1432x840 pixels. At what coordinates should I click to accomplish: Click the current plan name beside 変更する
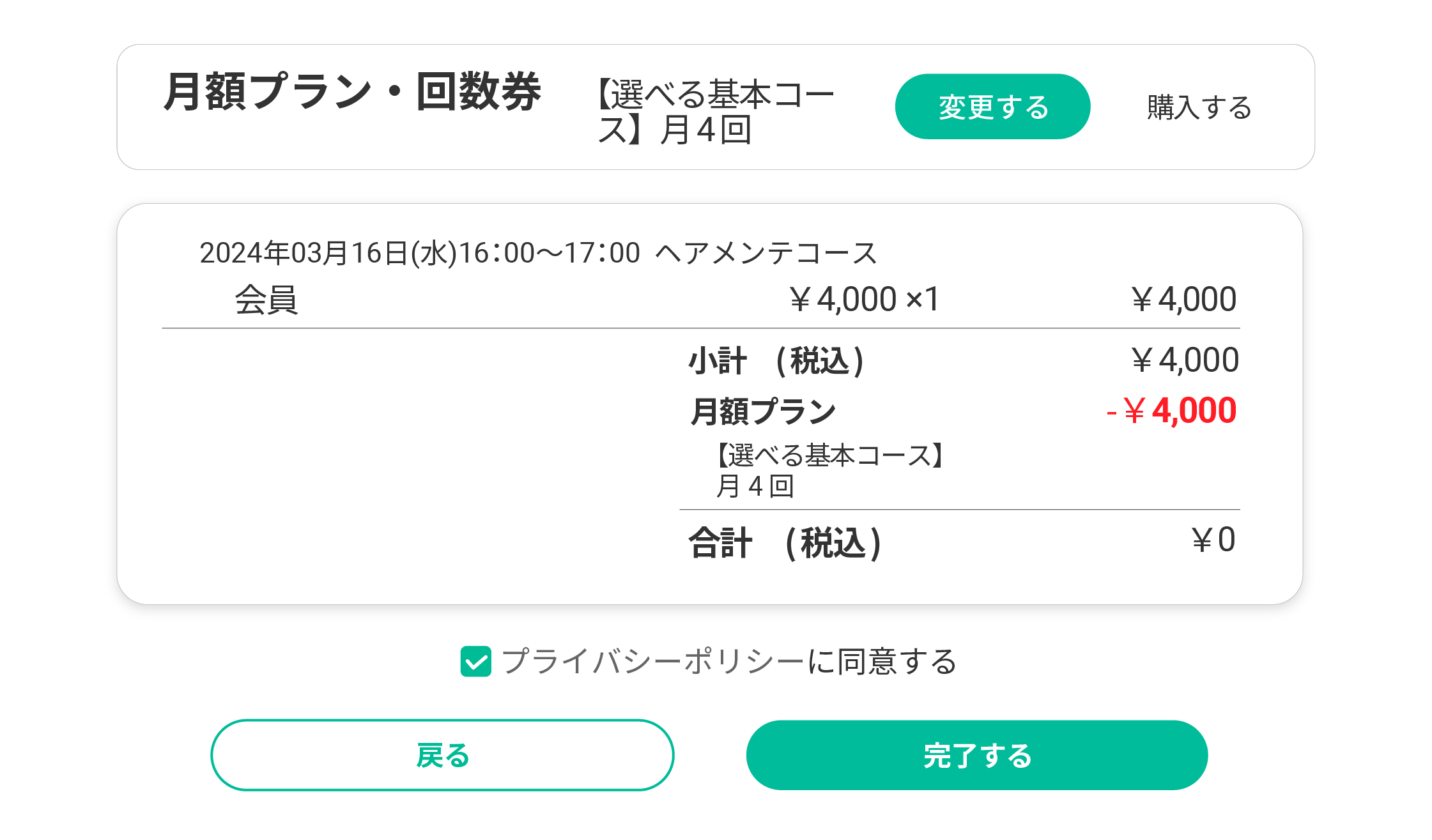[x=715, y=112]
